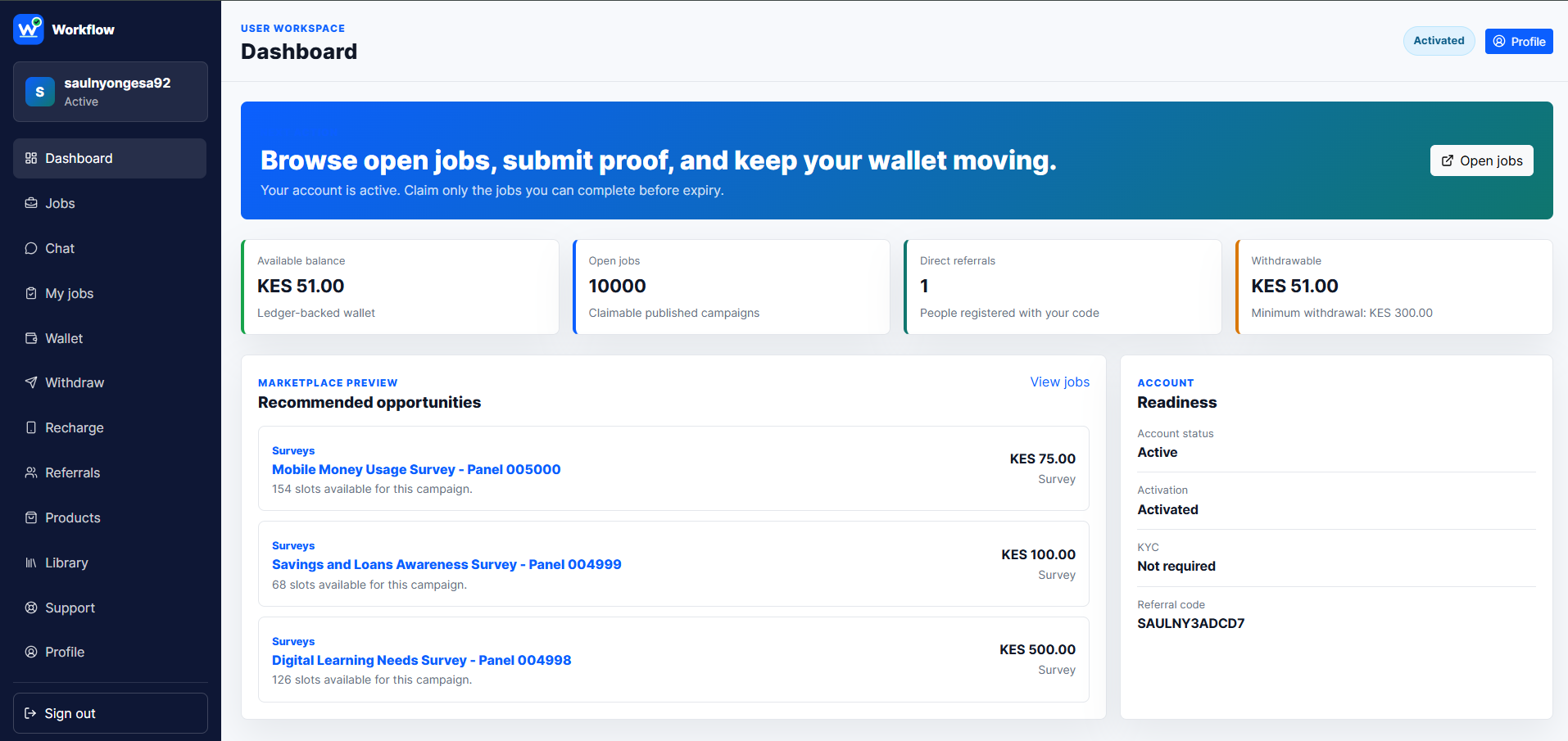Image resolution: width=1568 pixels, height=741 pixels.
Task: Click the 'Not required' KYC value
Action: 1176,566
